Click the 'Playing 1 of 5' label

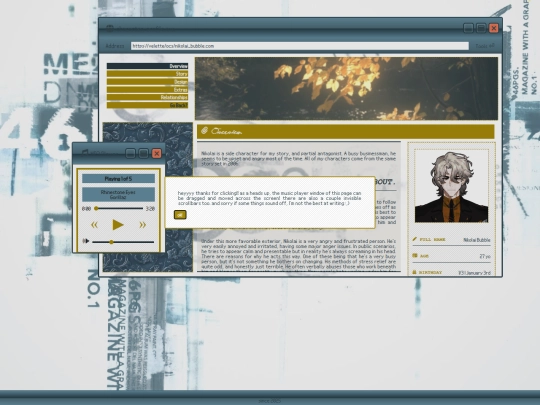click(x=118, y=179)
